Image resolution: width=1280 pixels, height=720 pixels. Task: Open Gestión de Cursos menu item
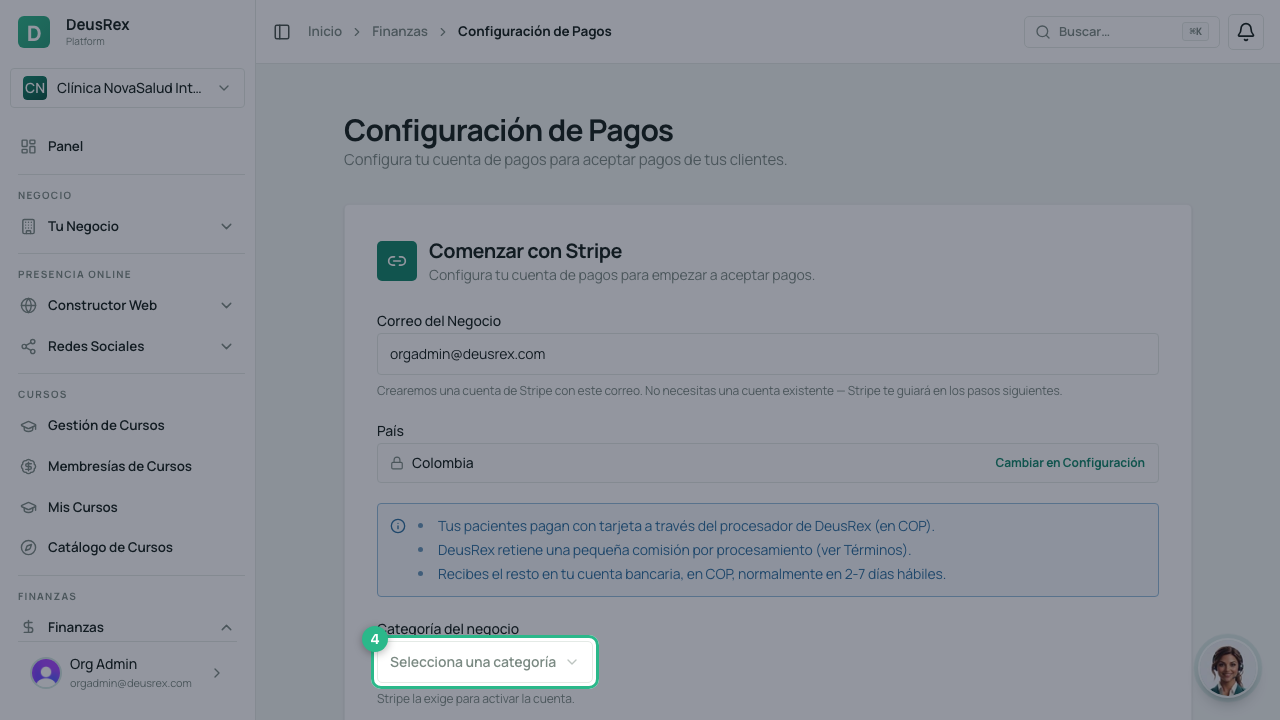(127, 425)
